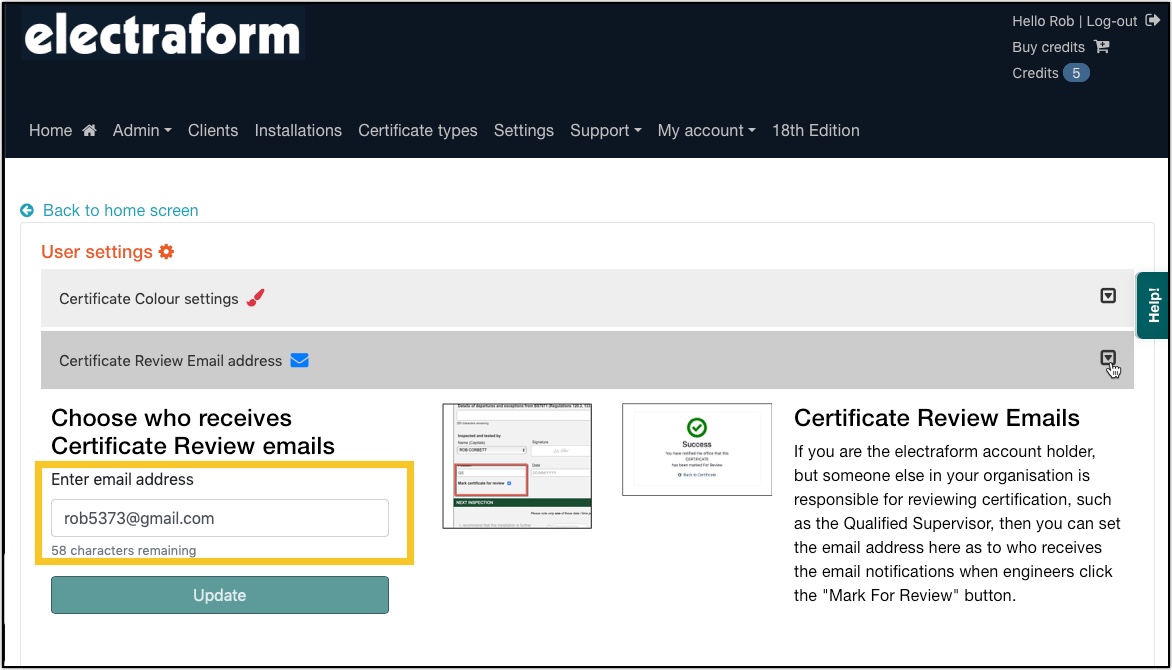Click the Certificate Review Email address header text
The height and width of the screenshot is (670, 1172).
point(170,360)
